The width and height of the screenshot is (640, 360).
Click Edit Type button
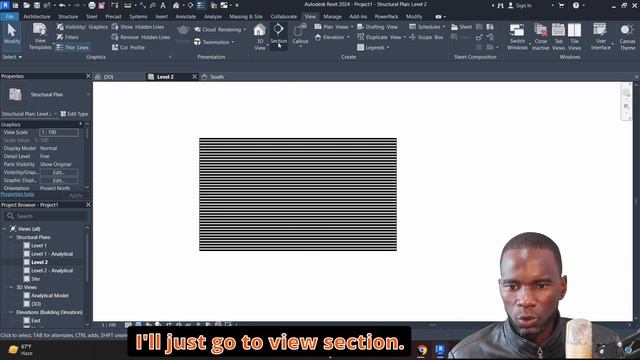[74, 114]
